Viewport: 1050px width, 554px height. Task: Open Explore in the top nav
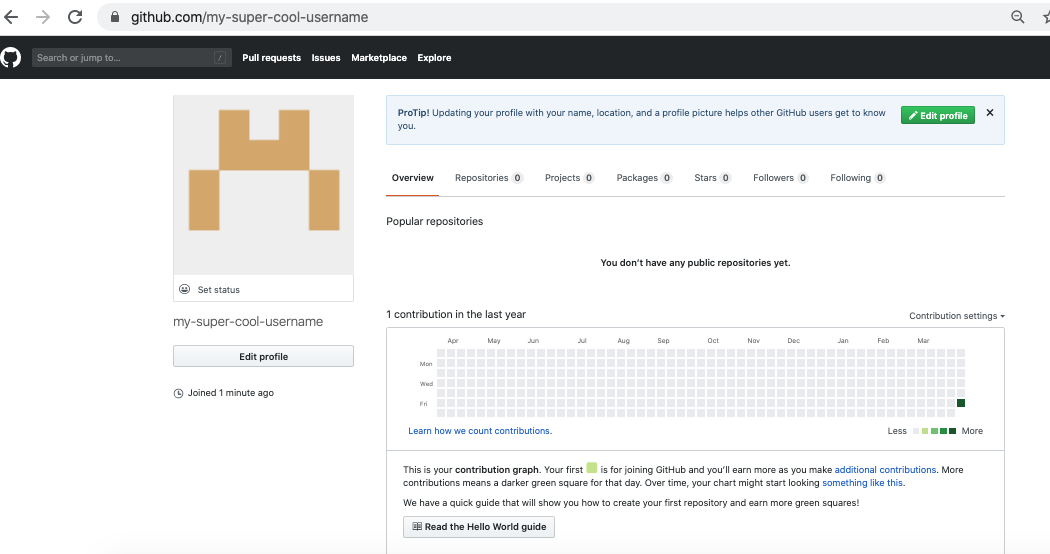(434, 58)
